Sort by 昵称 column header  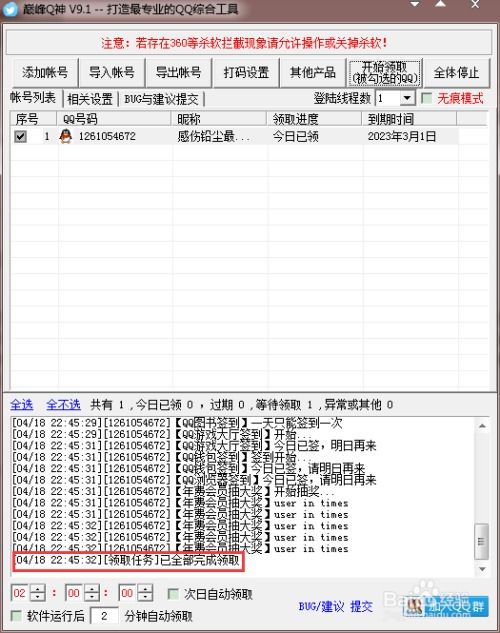coord(219,119)
